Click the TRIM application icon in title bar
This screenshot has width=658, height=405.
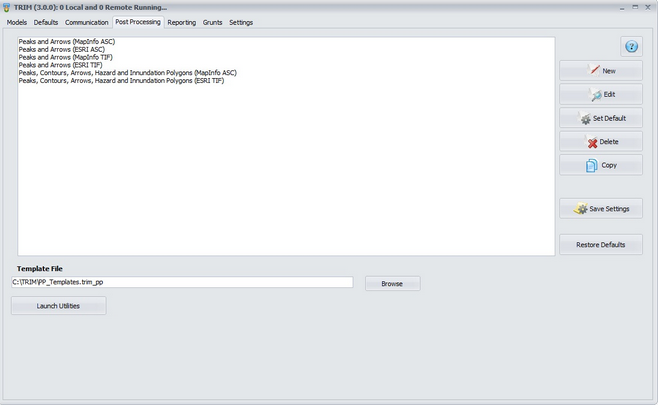7,7
